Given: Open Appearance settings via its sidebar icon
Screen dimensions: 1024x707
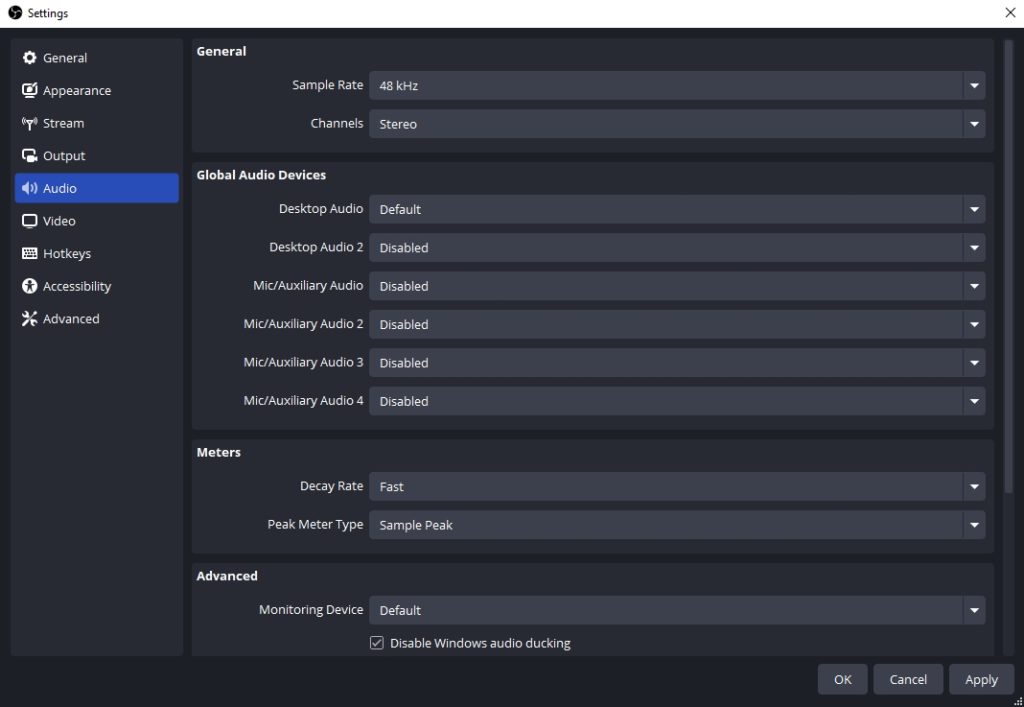Looking at the screenshot, I should (x=29, y=90).
